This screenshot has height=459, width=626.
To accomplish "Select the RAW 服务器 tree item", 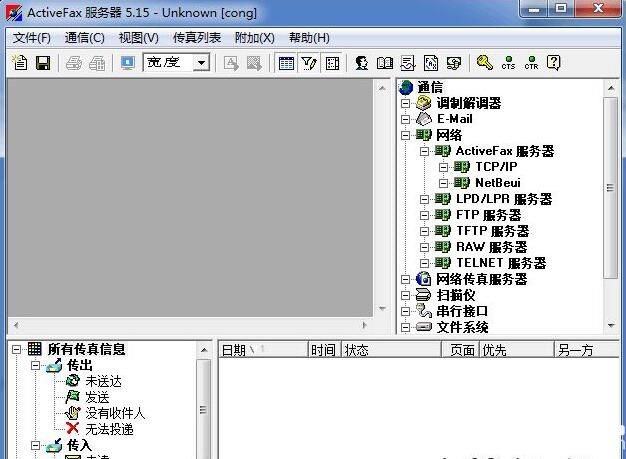I will click(491, 247).
